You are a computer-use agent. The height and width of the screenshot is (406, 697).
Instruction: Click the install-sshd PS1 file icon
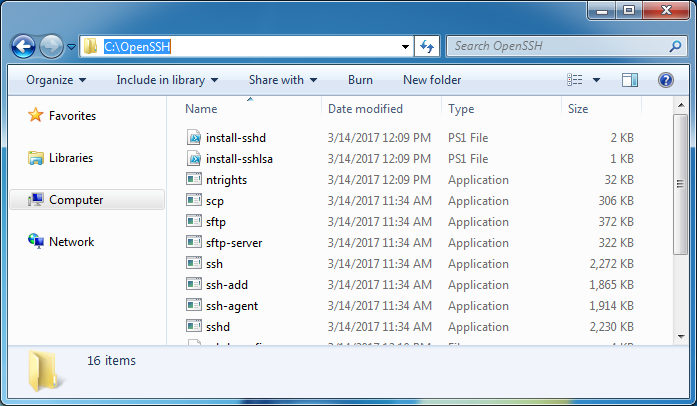point(194,137)
